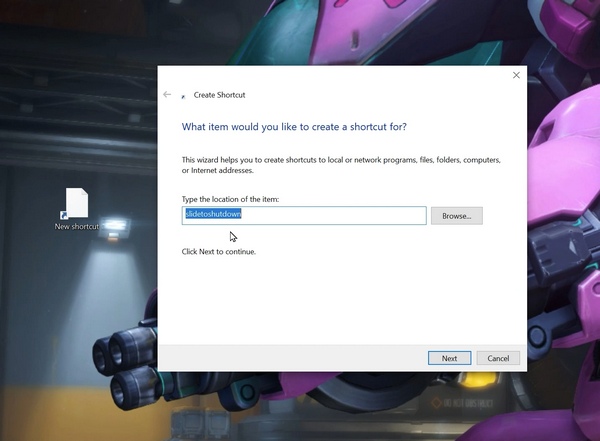
Task: Click the shortcut icon beside Create Shortcut title
Action: point(183,96)
